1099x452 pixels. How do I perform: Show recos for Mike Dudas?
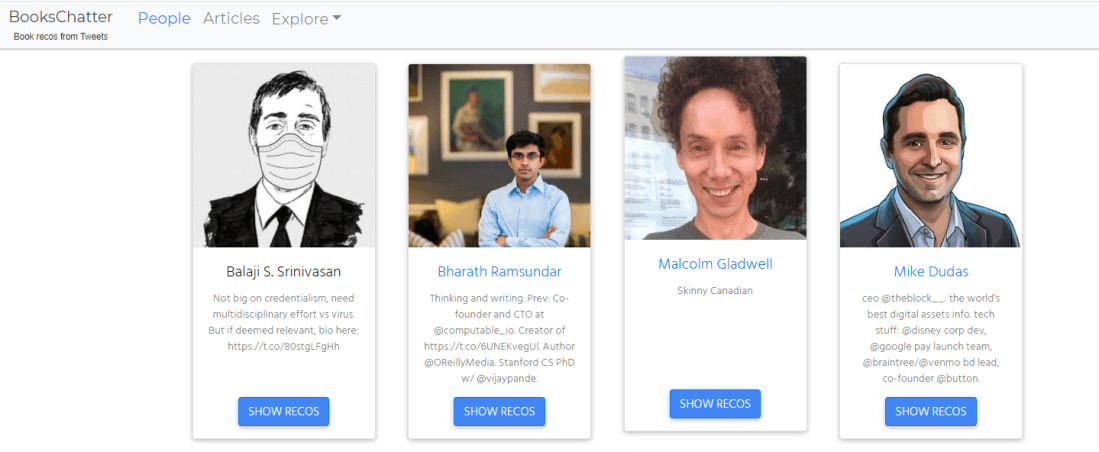click(x=930, y=411)
